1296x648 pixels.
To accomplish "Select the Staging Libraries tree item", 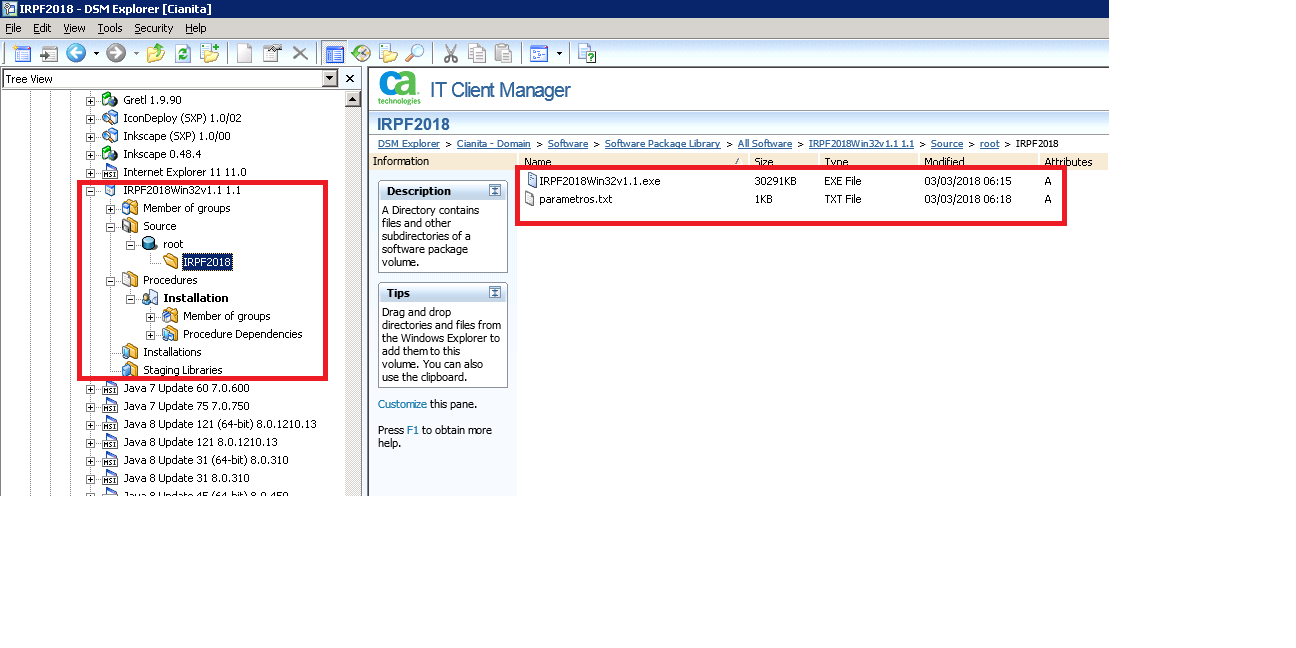I will pos(182,370).
